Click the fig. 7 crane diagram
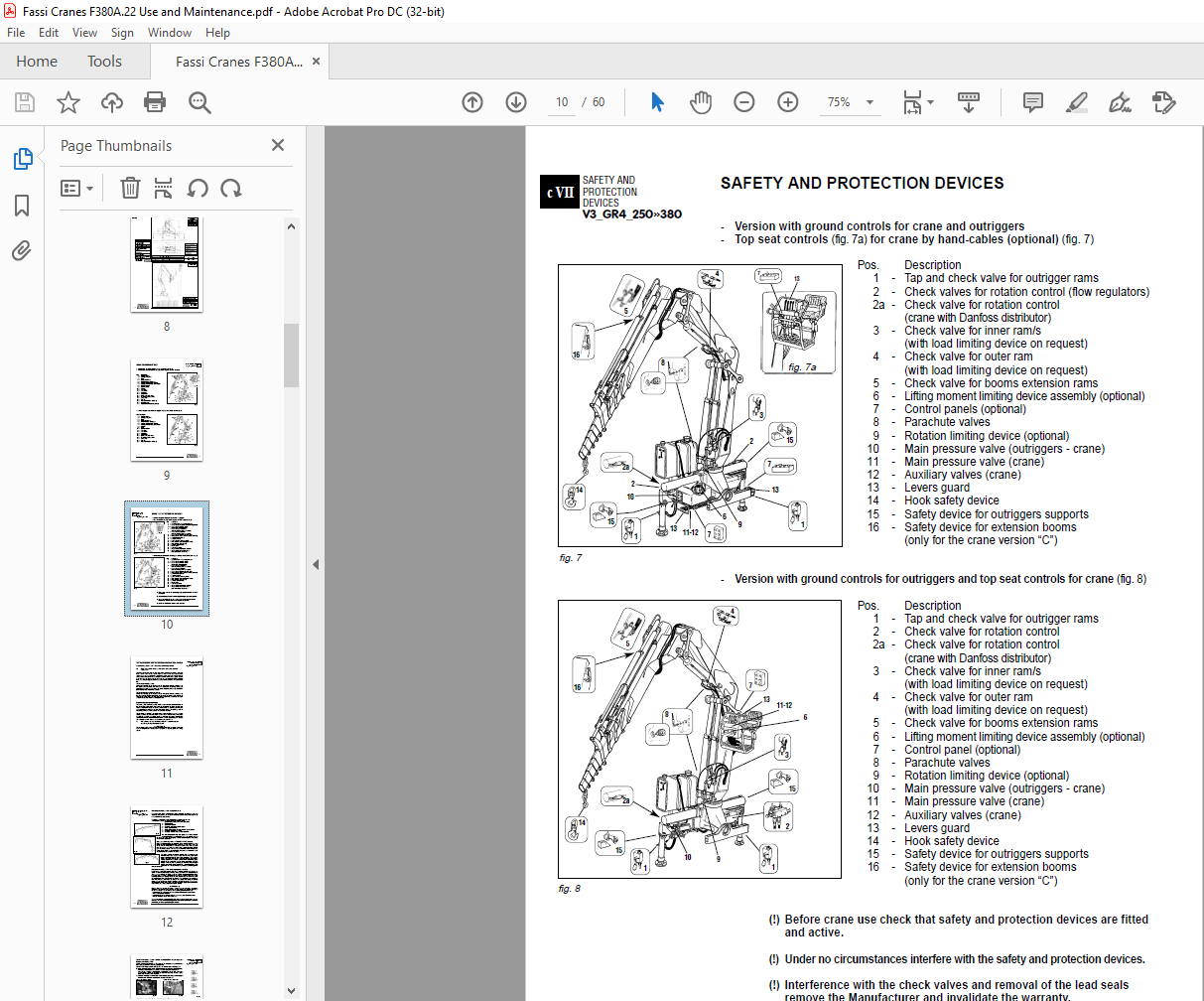The width and height of the screenshot is (1204, 1001). tap(700, 405)
